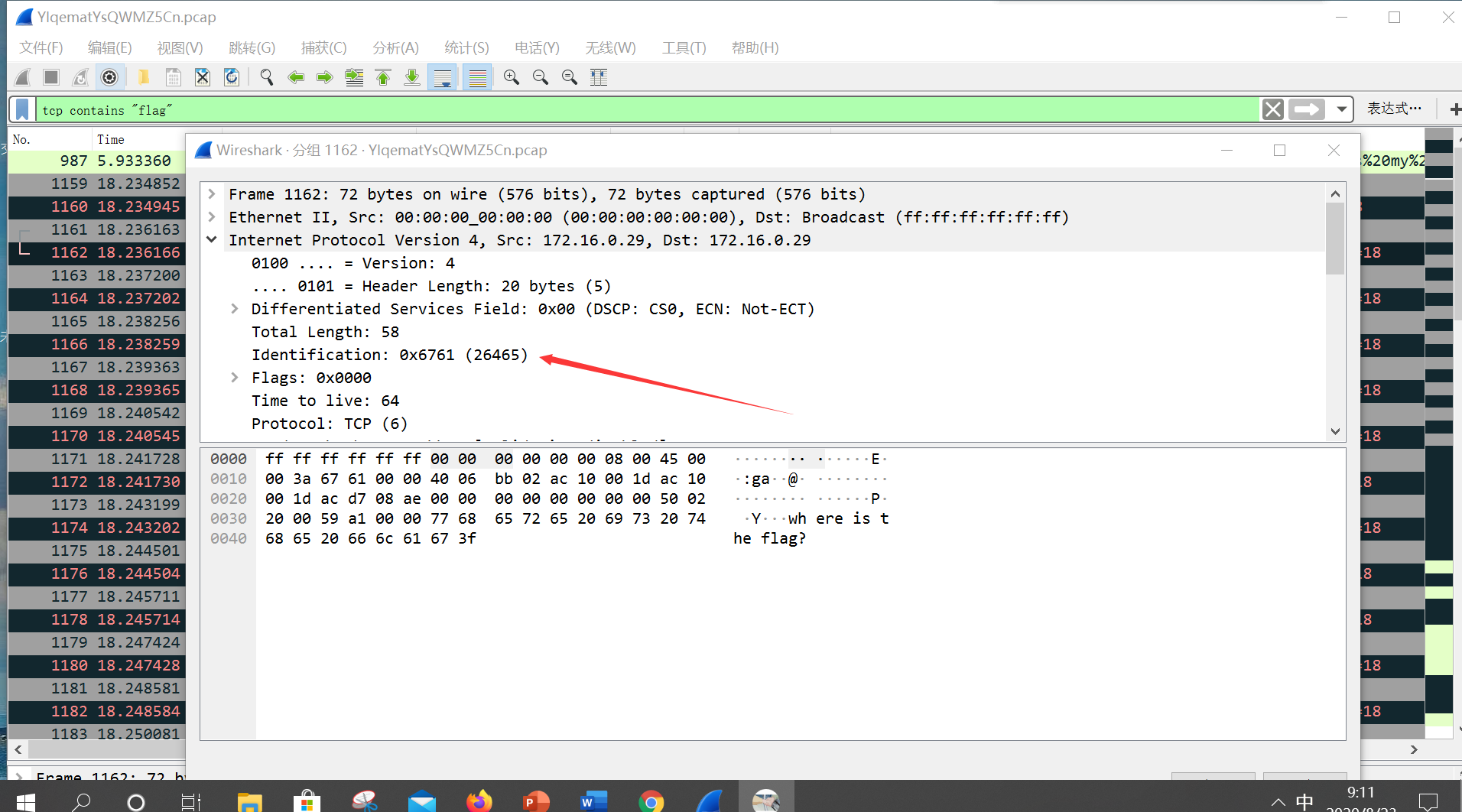
Task: Click the filter bookmark icon
Action: pyautogui.click(x=22, y=109)
